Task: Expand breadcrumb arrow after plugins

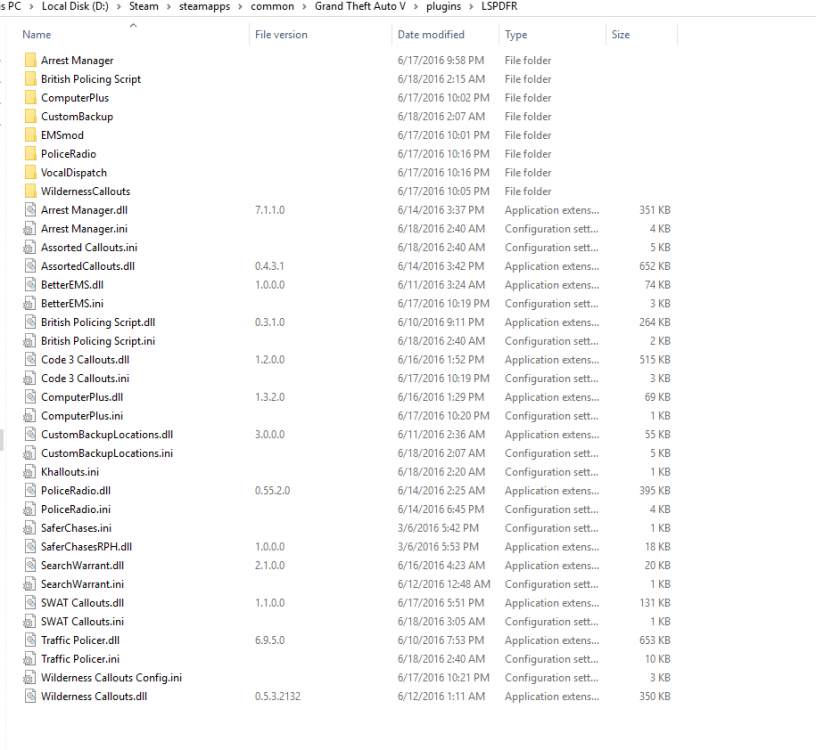Action: coord(471,7)
